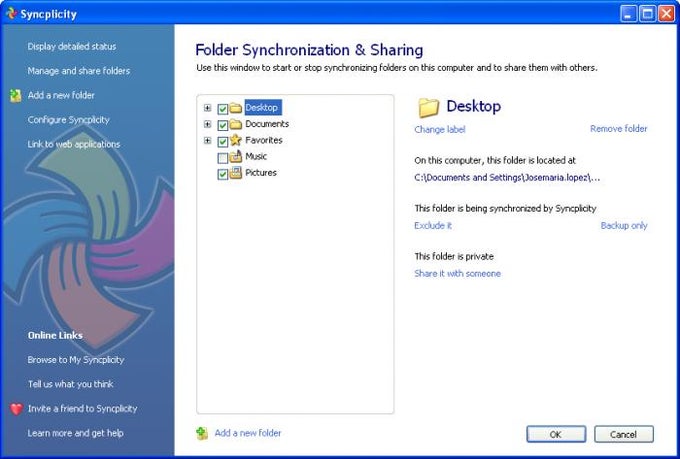The image size is (680, 459).
Task: Uncheck the Favorites folder checkbox
Action: (222, 141)
